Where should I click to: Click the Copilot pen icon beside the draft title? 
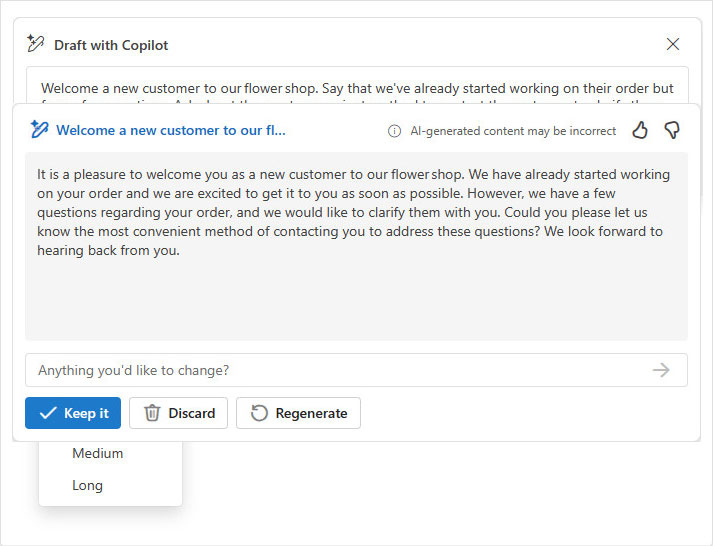point(39,130)
